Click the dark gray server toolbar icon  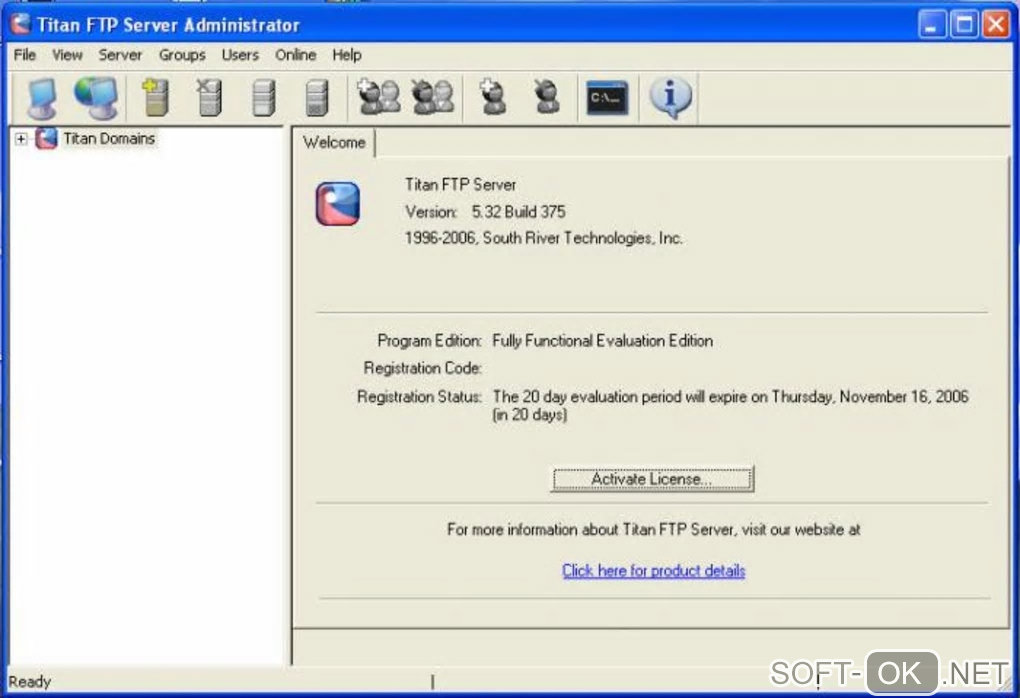click(x=316, y=98)
